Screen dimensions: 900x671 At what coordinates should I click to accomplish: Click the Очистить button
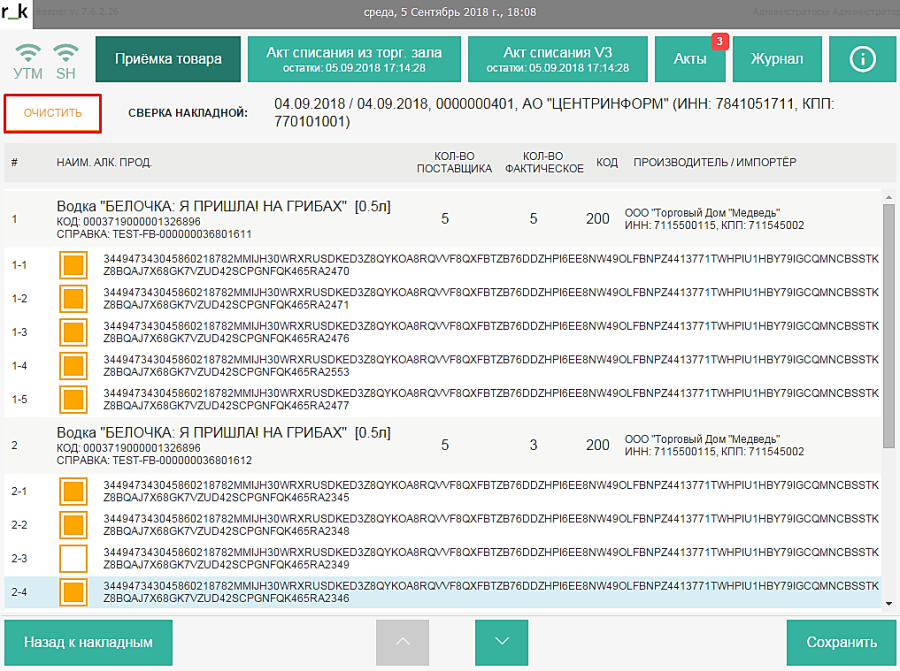pos(53,113)
